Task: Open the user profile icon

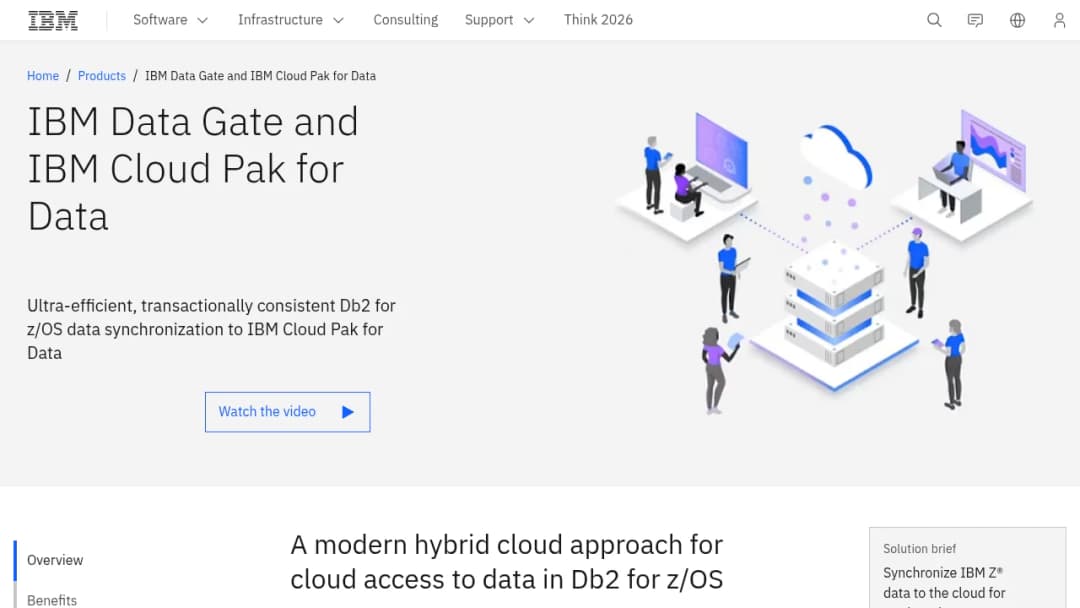Action: (x=1059, y=20)
